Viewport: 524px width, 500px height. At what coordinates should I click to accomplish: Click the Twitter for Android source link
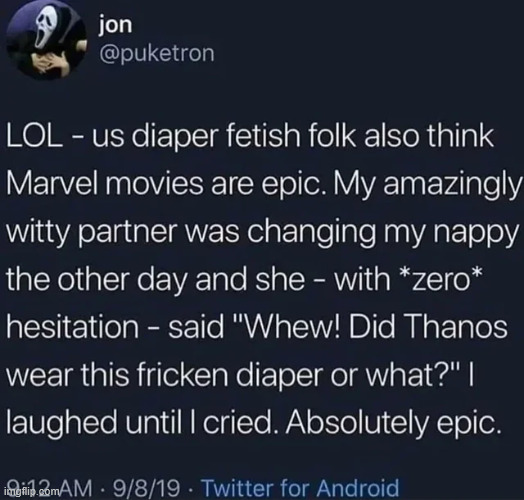pos(301,488)
